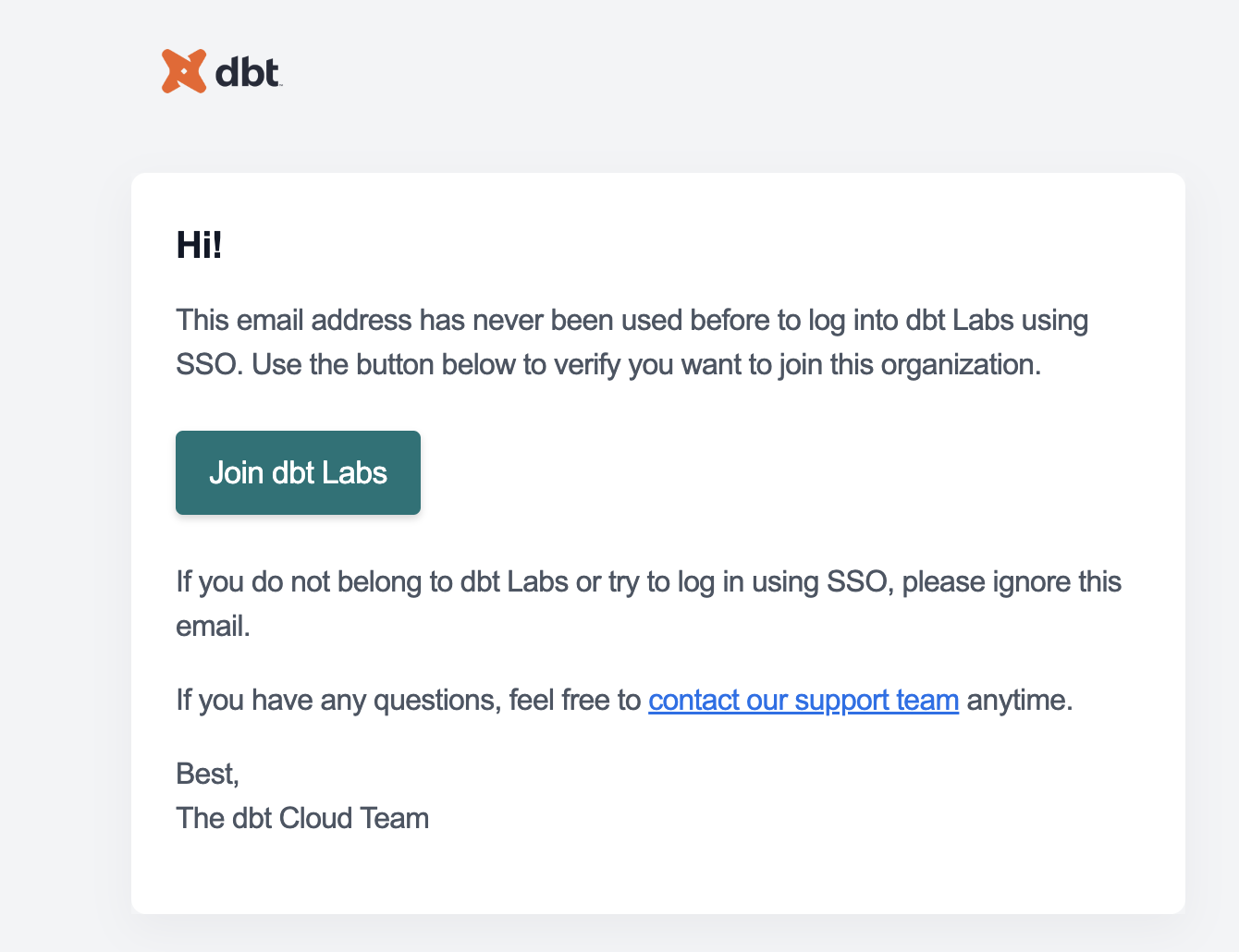
Task: Click the dbt wordmark text
Action: pos(245,72)
